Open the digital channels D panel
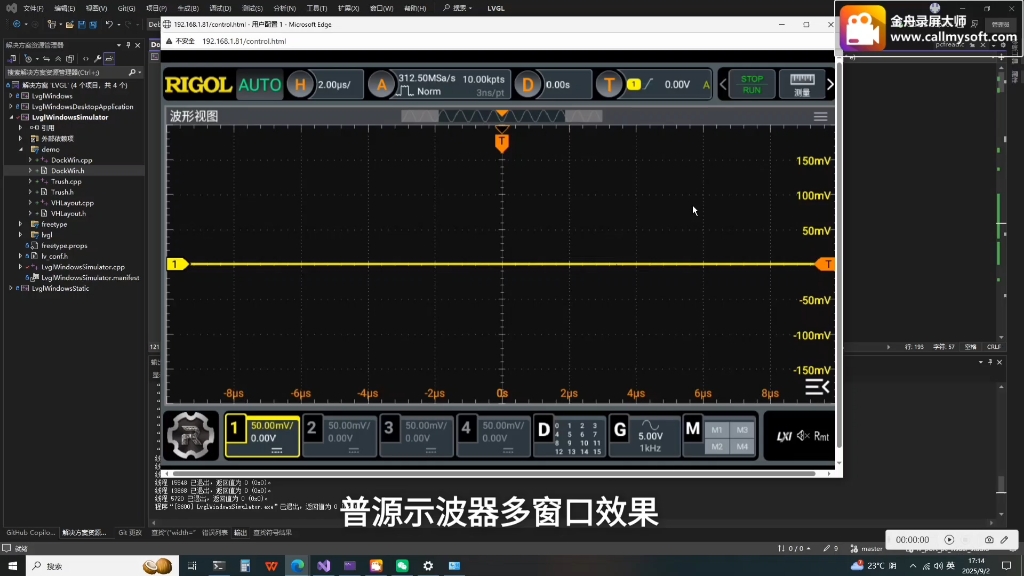This screenshot has width=1024, height=576. (569, 436)
